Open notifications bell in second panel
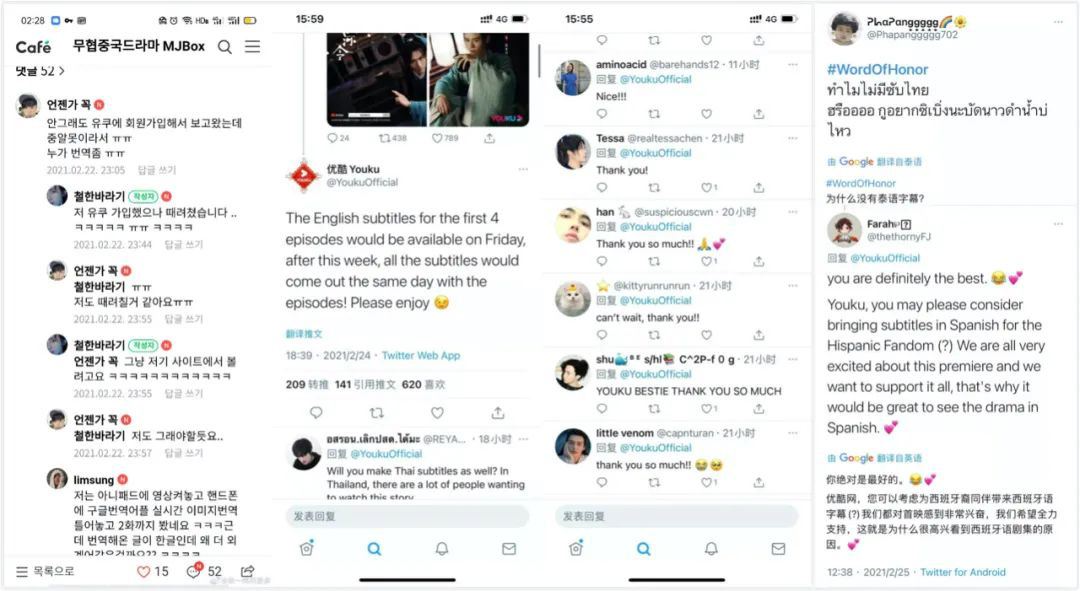This screenshot has height=591, width=1080. [442, 549]
